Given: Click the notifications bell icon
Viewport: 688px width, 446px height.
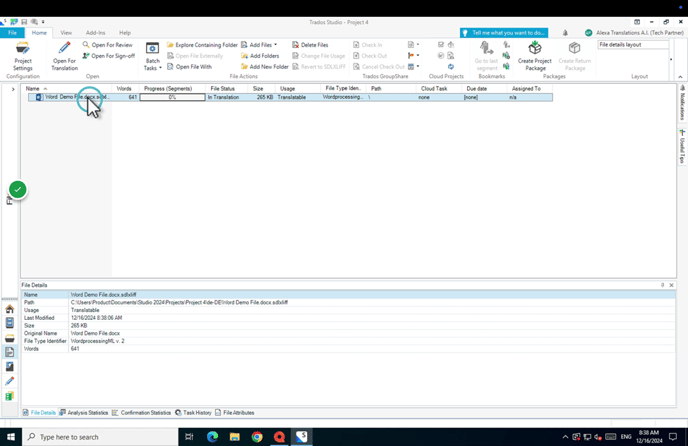Looking at the screenshot, I should [x=565, y=33].
